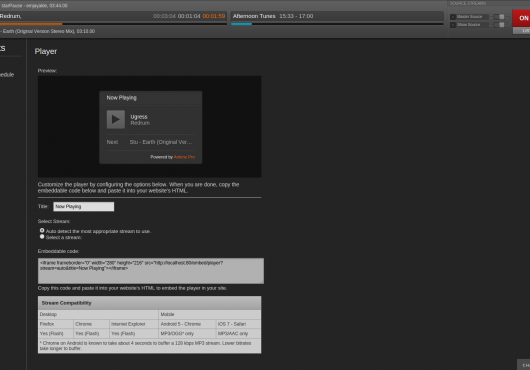Click the 'Show Source' label
The width and height of the screenshot is (530, 370).
click(468, 25)
